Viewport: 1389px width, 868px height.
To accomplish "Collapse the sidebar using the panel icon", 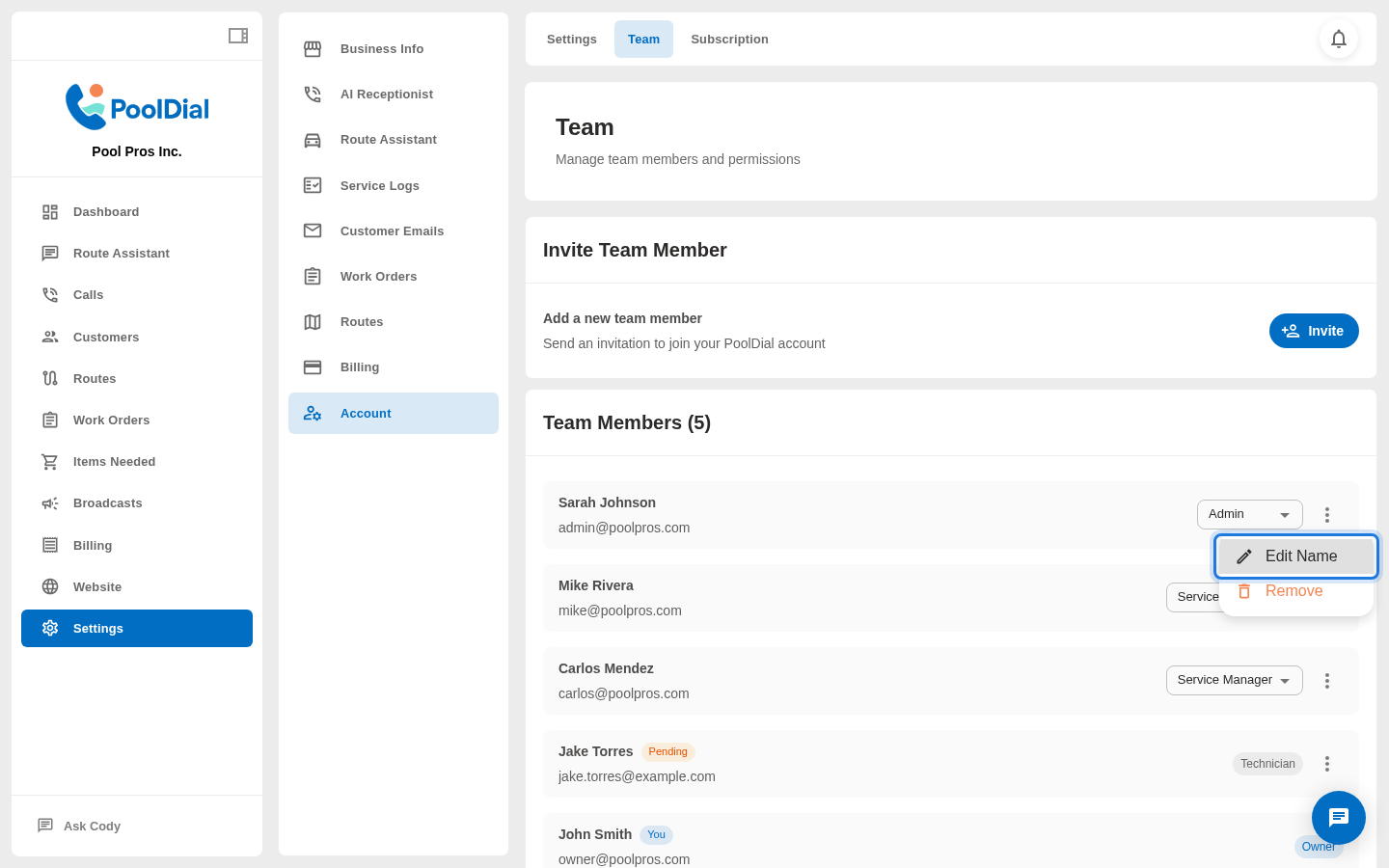I will point(238,36).
